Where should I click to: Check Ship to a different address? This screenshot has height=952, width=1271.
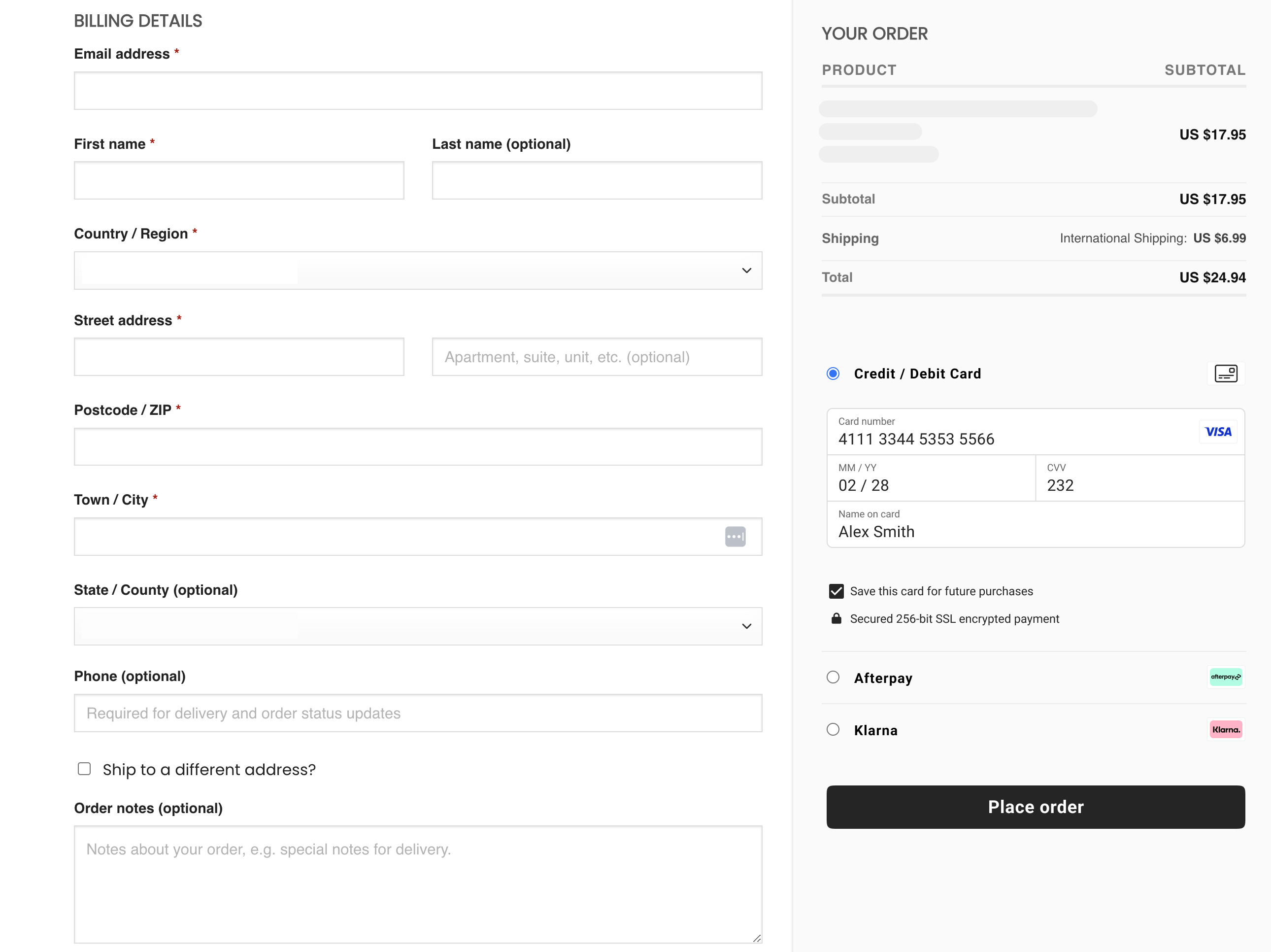tap(84, 769)
